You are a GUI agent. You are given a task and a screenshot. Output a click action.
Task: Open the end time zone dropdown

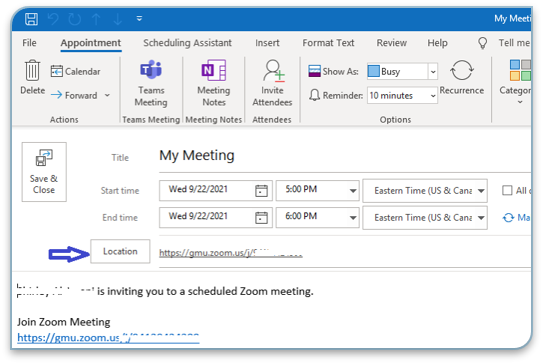pyautogui.click(x=481, y=218)
